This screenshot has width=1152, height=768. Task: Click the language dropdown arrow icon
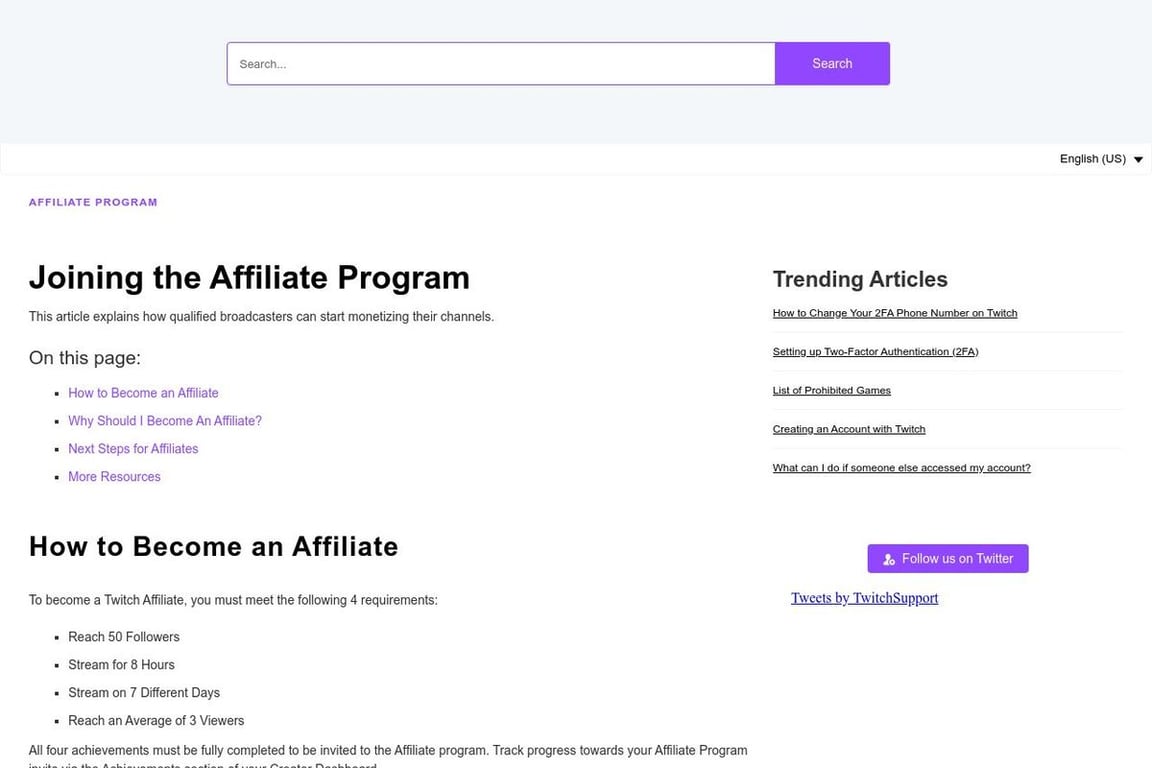[x=1138, y=159]
